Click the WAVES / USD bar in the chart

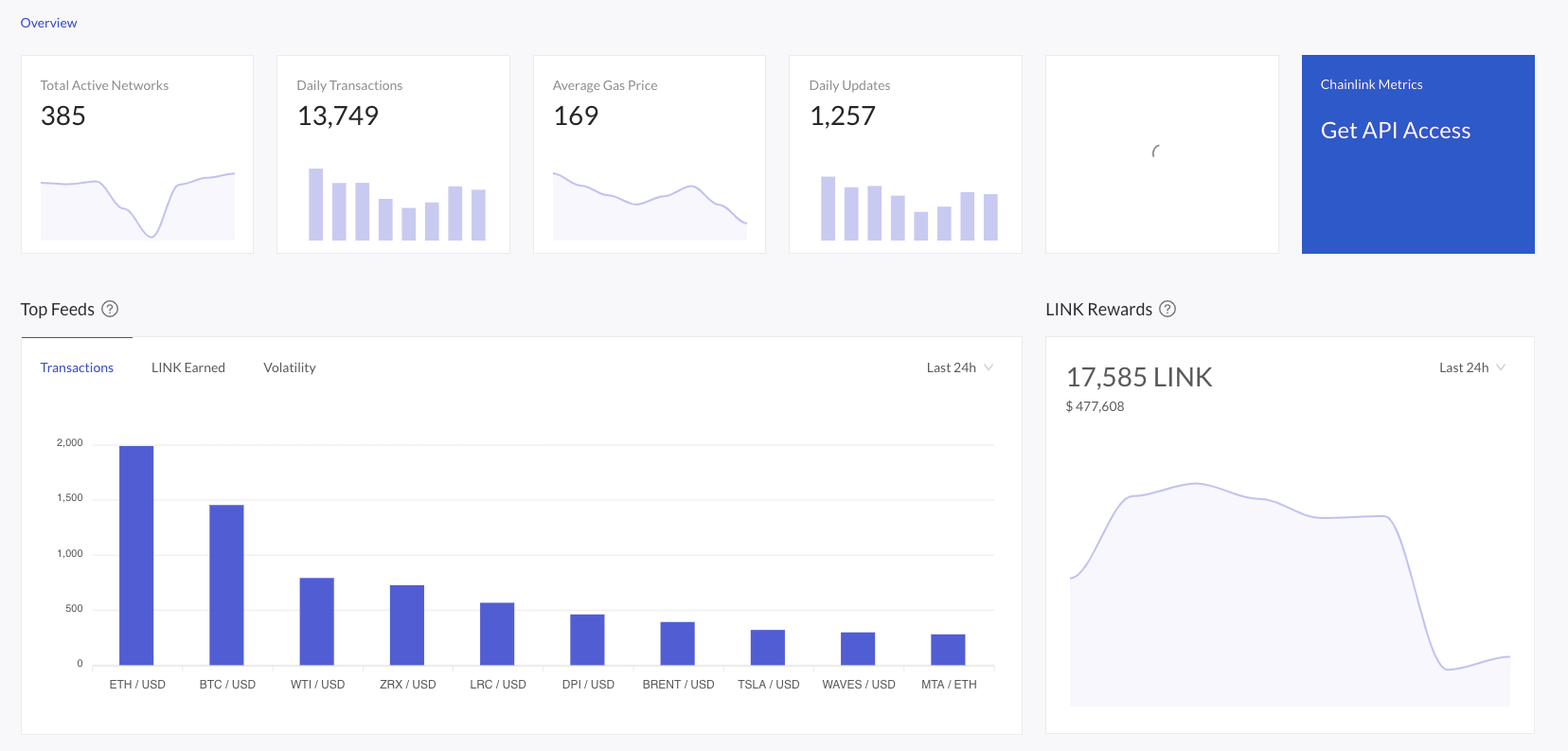pyautogui.click(x=858, y=649)
